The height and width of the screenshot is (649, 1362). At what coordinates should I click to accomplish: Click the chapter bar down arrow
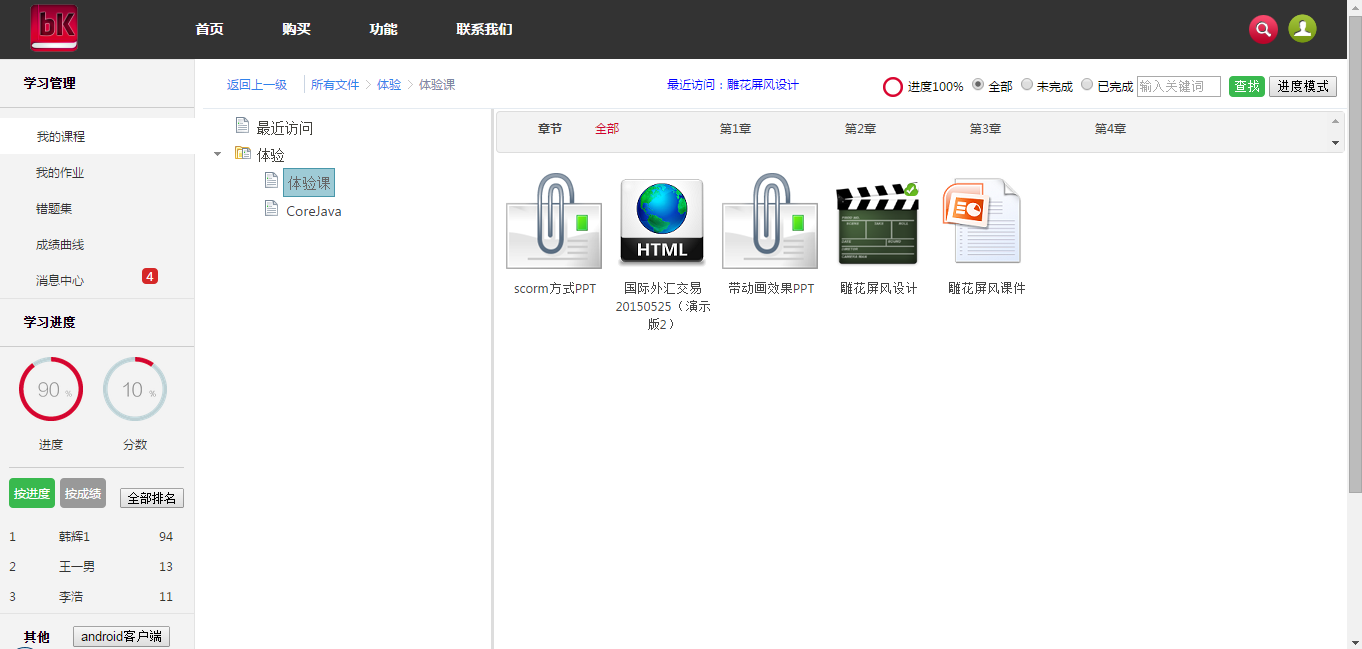coord(1335,143)
